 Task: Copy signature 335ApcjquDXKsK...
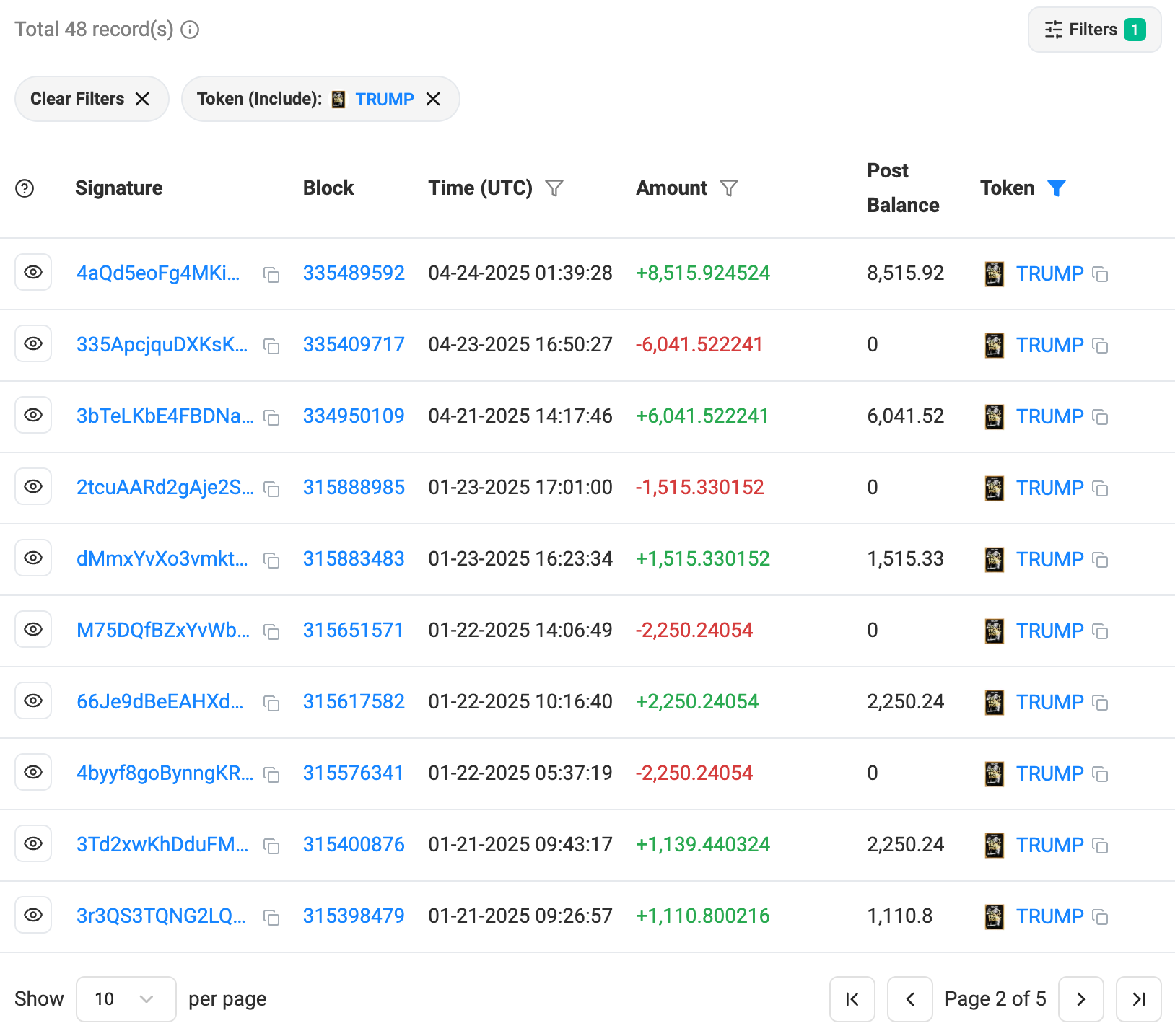point(271,346)
